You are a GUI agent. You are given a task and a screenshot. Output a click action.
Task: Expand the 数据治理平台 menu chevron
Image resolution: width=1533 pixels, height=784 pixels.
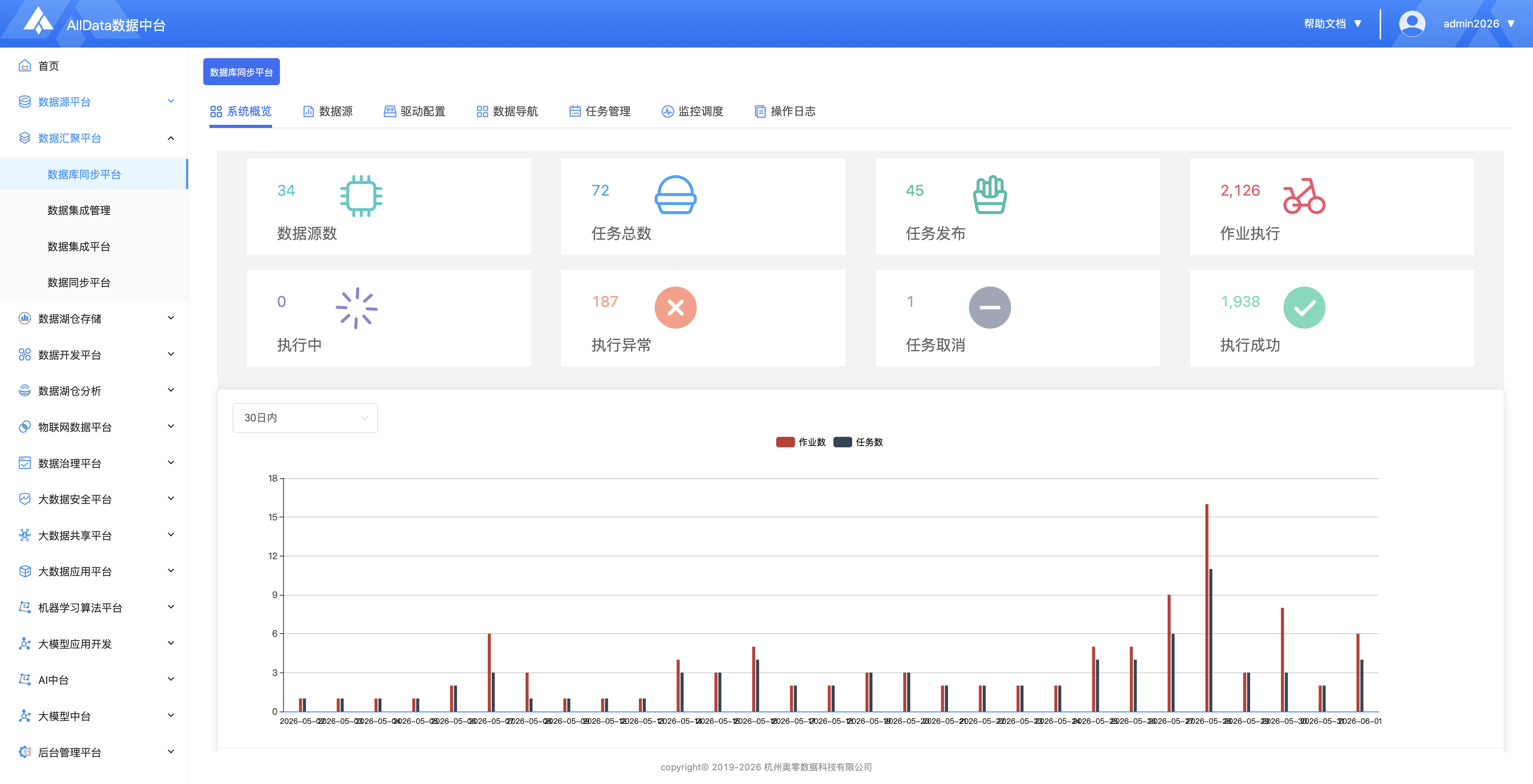click(x=171, y=463)
